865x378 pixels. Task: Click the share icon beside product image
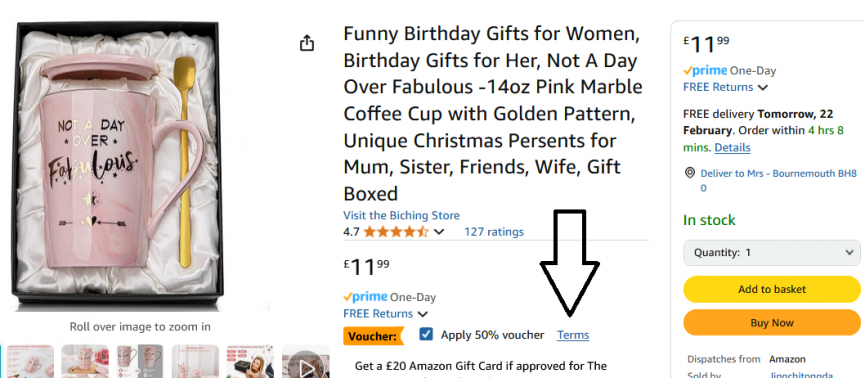(307, 43)
